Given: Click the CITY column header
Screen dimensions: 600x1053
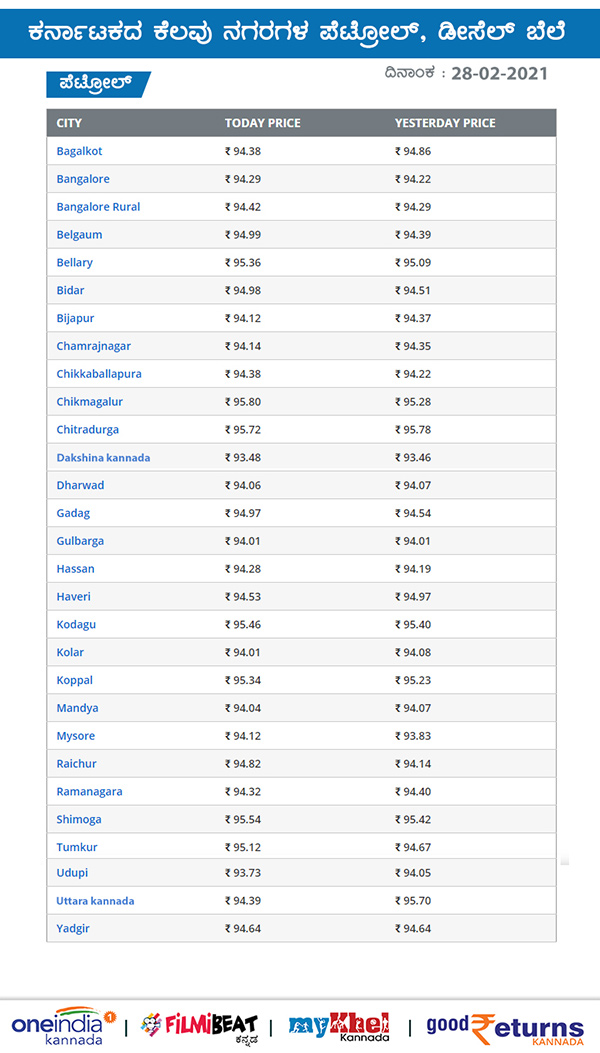Looking at the screenshot, I should click(69, 124).
